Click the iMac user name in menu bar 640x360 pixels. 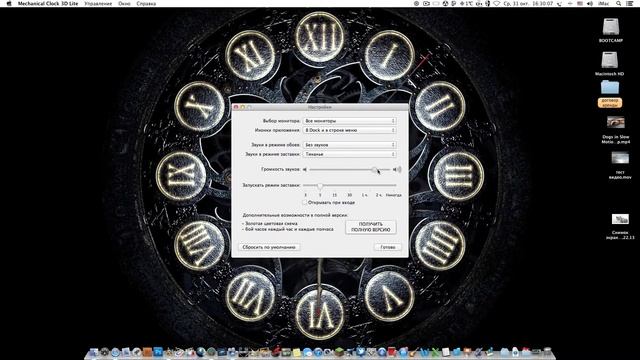[x=603, y=3]
